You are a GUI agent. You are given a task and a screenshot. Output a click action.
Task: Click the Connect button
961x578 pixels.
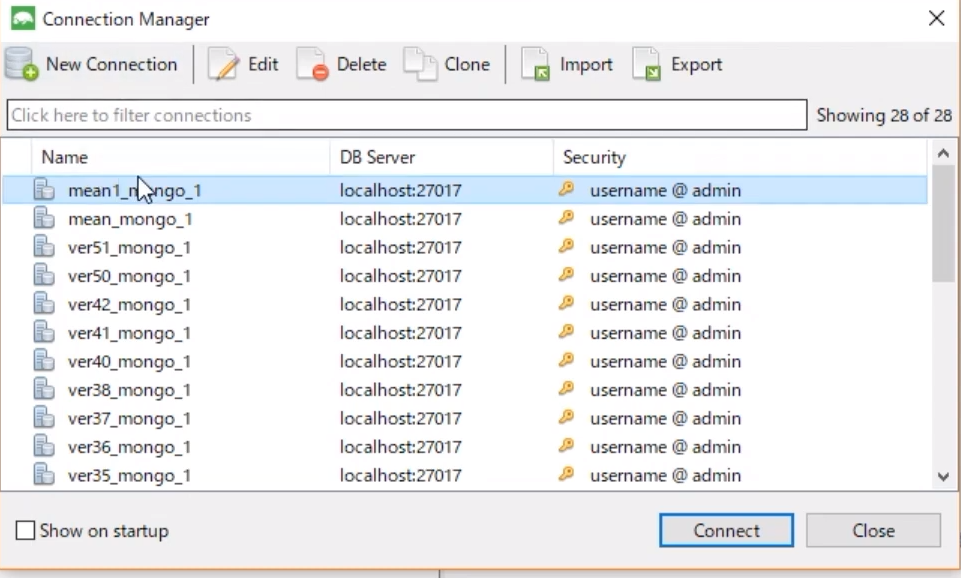click(x=726, y=530)
